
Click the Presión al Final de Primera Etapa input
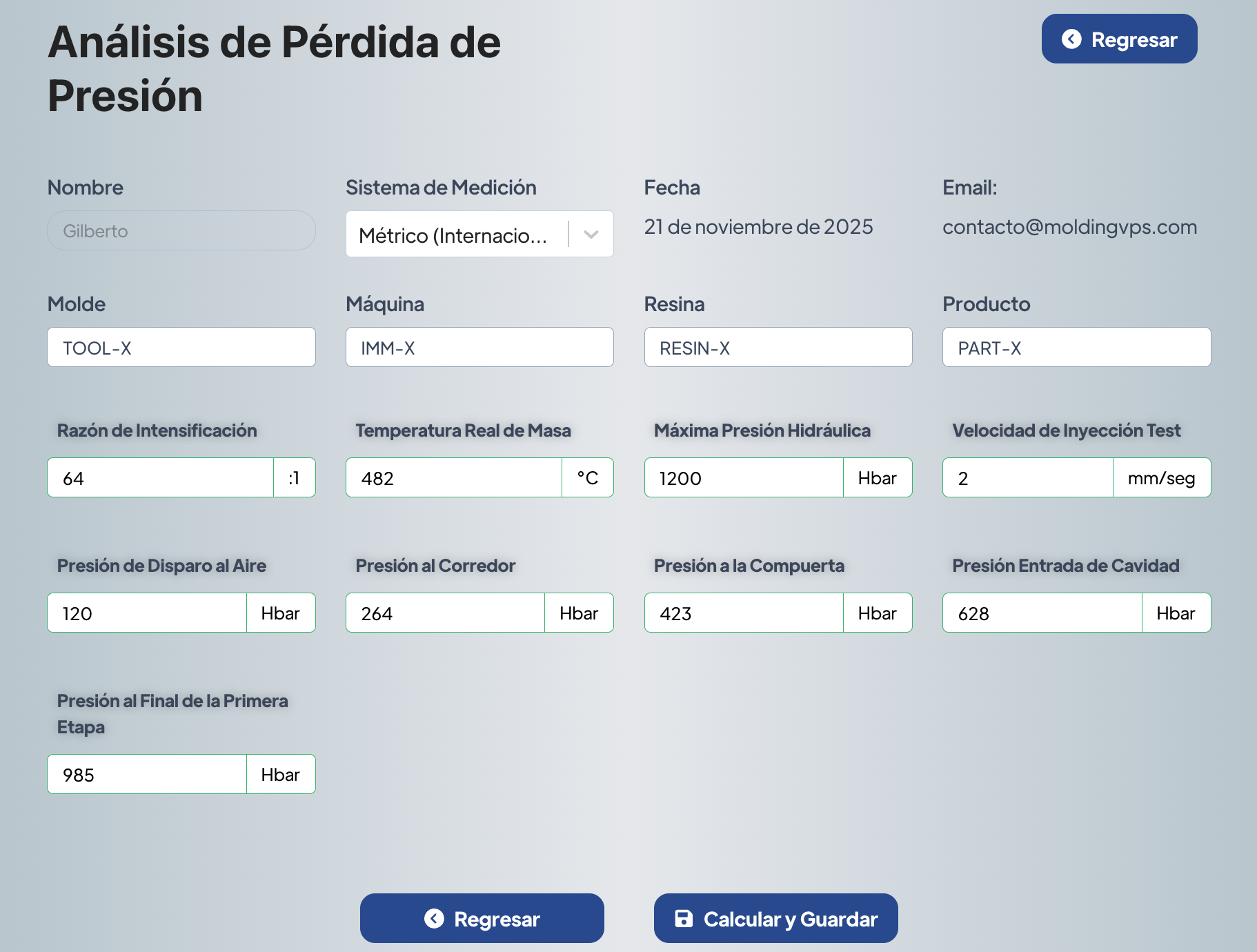point(146,775)
